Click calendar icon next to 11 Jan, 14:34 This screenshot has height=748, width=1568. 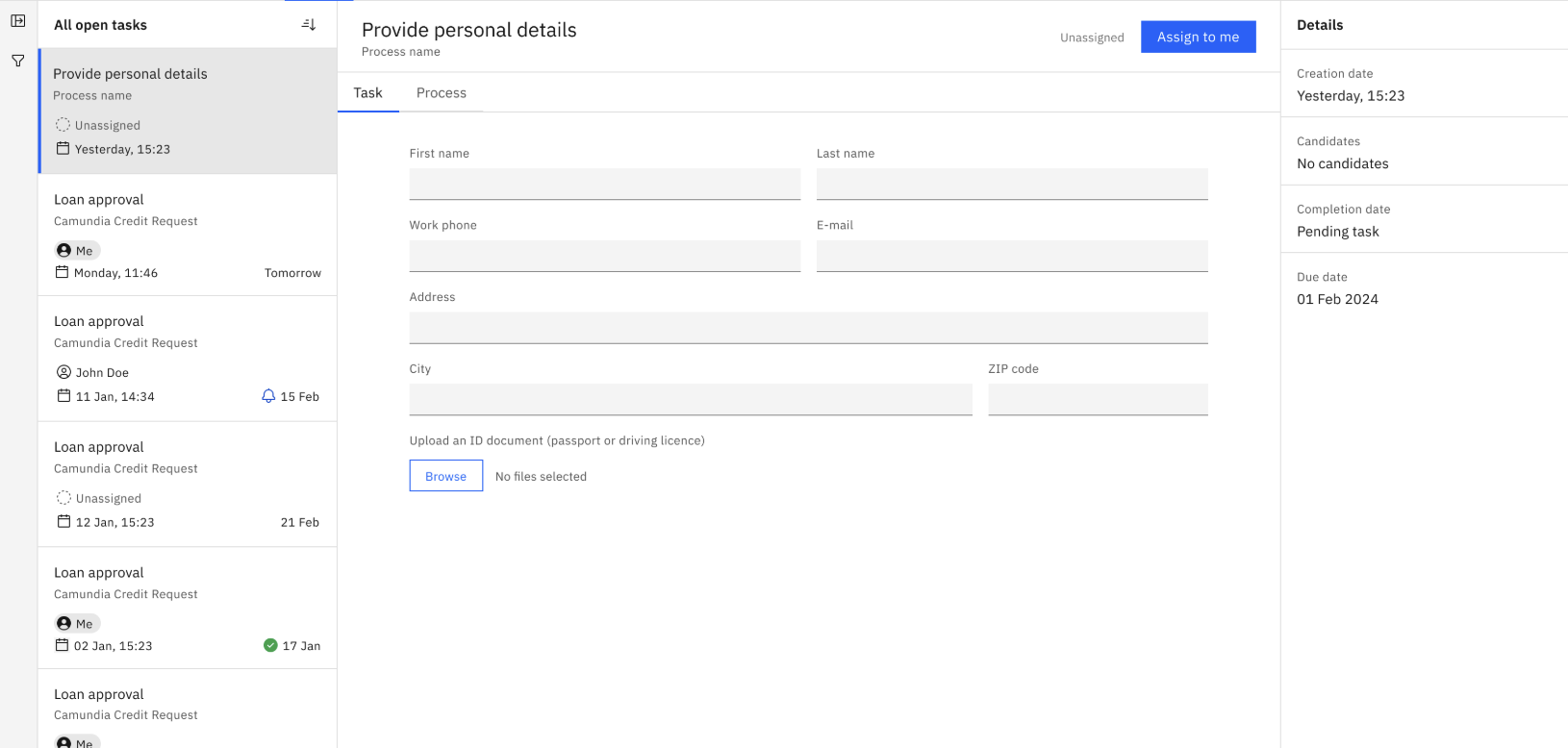pos(63,396)
